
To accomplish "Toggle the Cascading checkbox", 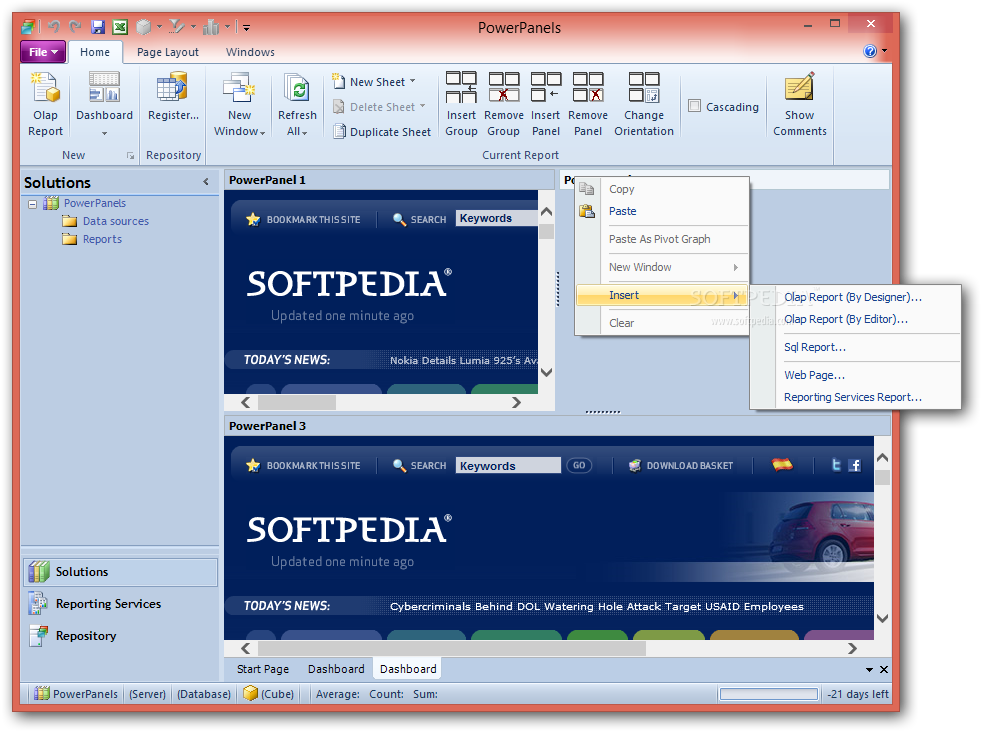I will [694, 106].
